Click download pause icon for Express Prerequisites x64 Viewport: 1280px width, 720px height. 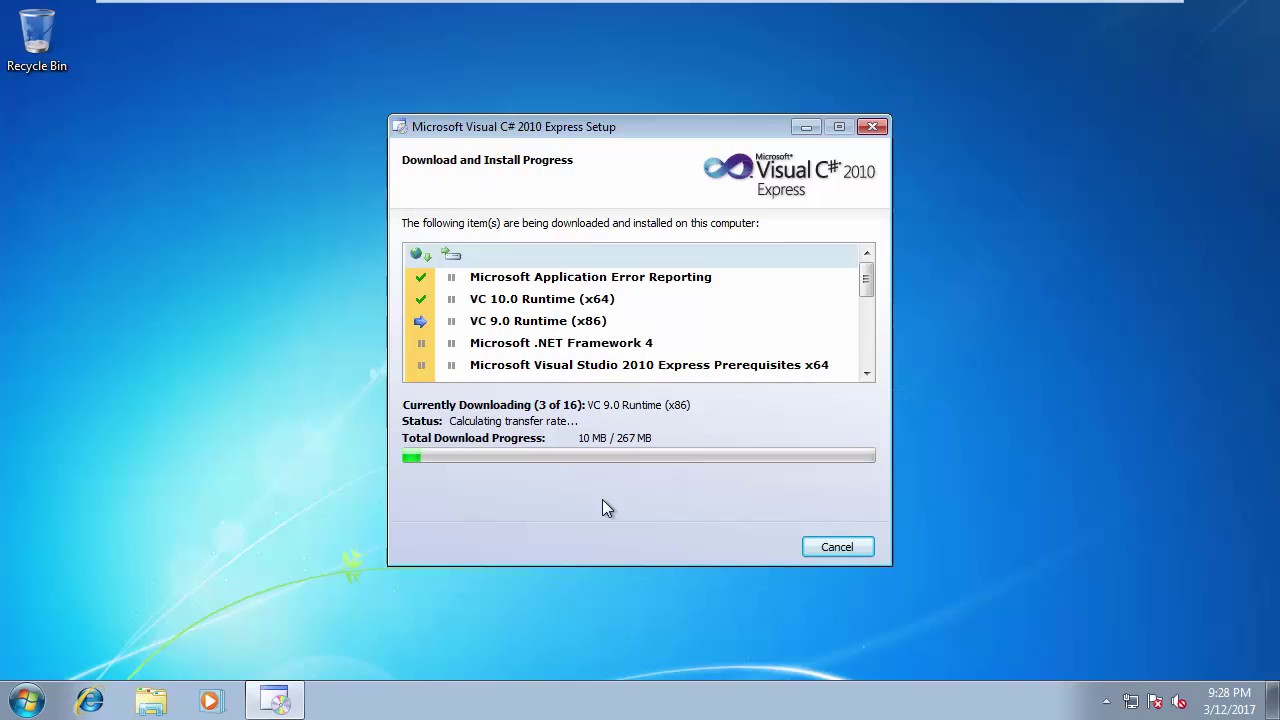click(421, 365)
